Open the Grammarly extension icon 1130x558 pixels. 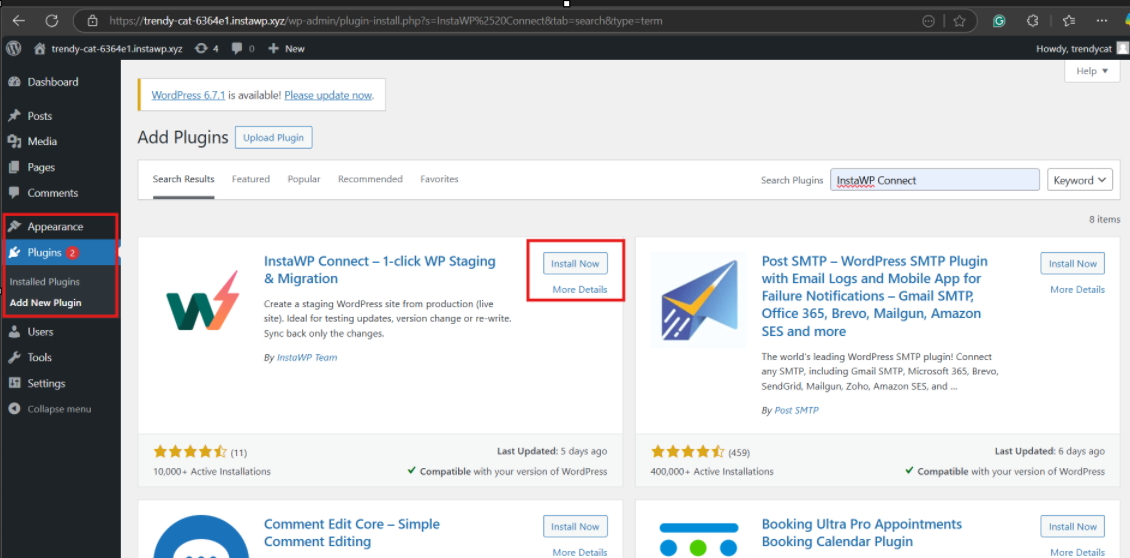(999, 21)
